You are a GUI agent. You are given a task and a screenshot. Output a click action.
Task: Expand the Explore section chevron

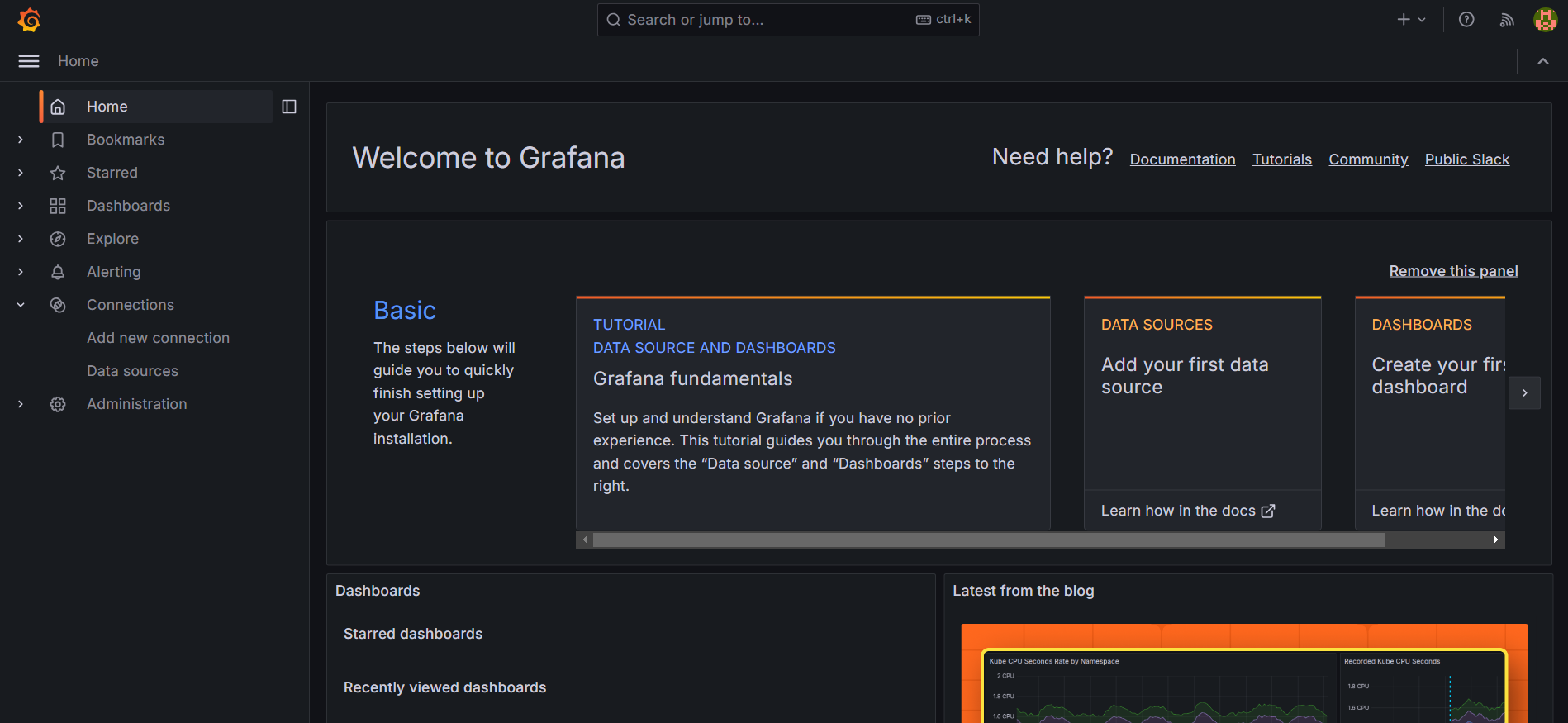pyautogui.click(x=21, y=239)
